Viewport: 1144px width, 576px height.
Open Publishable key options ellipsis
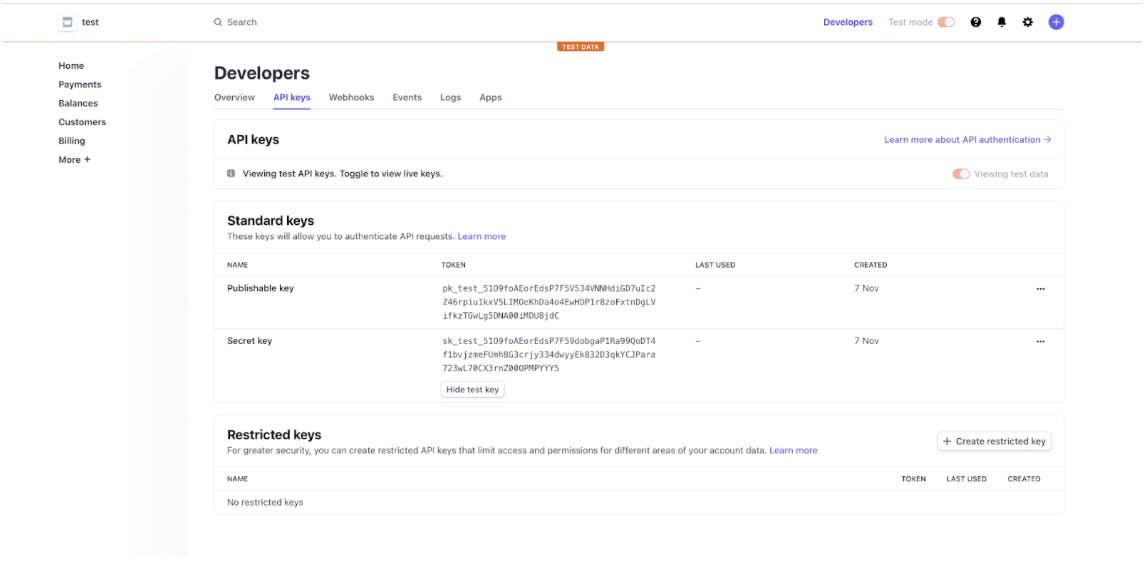[x=1040, y=289]
